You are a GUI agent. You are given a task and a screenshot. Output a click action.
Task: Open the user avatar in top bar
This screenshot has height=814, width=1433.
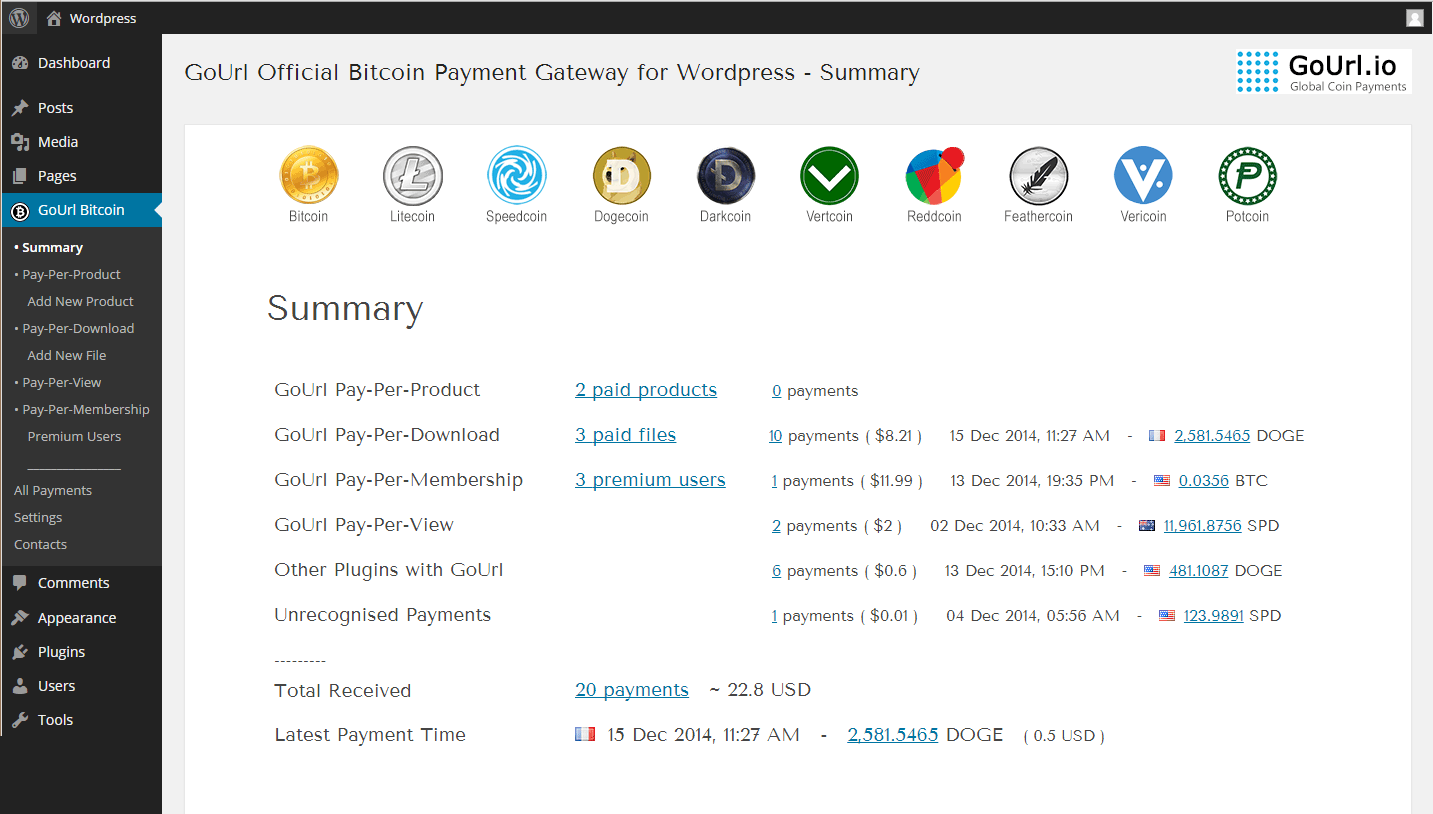coord(1414,18)
